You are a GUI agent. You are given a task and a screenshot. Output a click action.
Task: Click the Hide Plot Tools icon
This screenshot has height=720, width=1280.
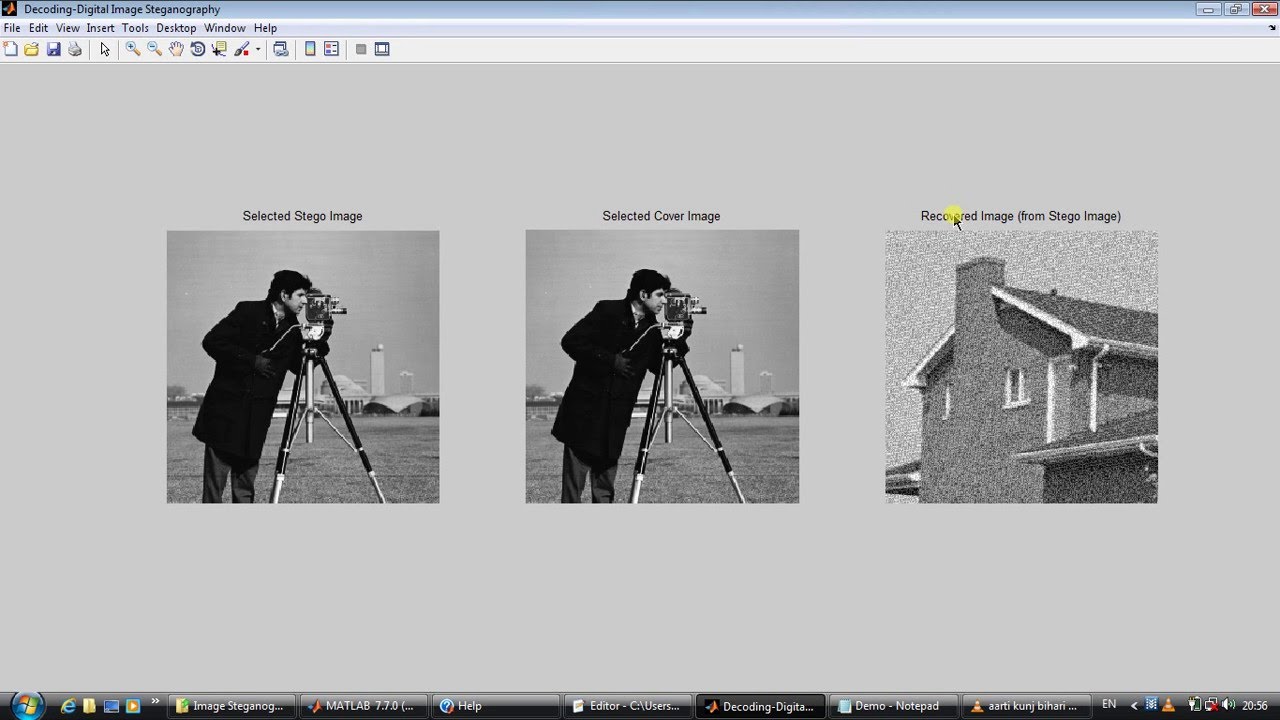[361, 49]
